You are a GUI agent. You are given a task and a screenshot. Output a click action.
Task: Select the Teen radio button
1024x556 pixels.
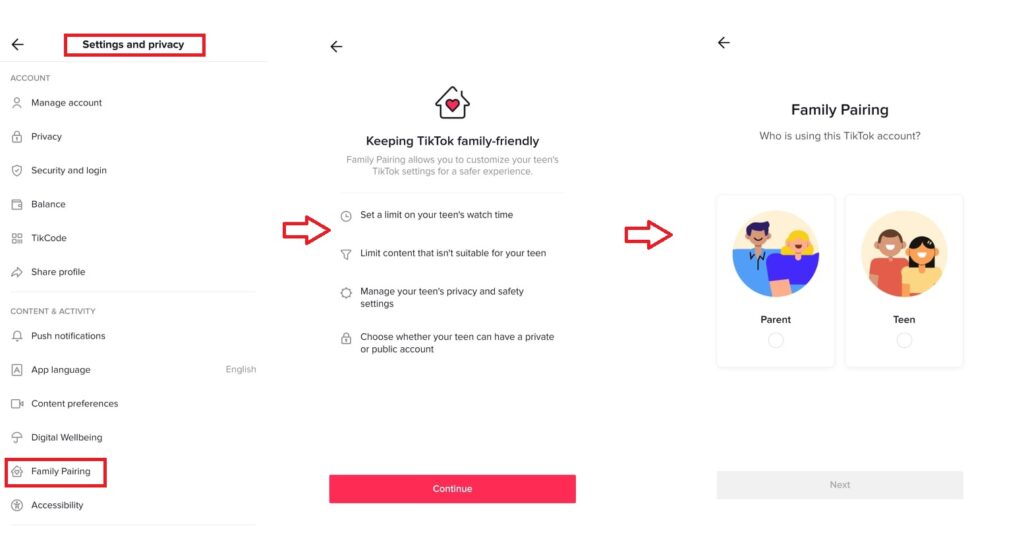(x=904, y=340)
